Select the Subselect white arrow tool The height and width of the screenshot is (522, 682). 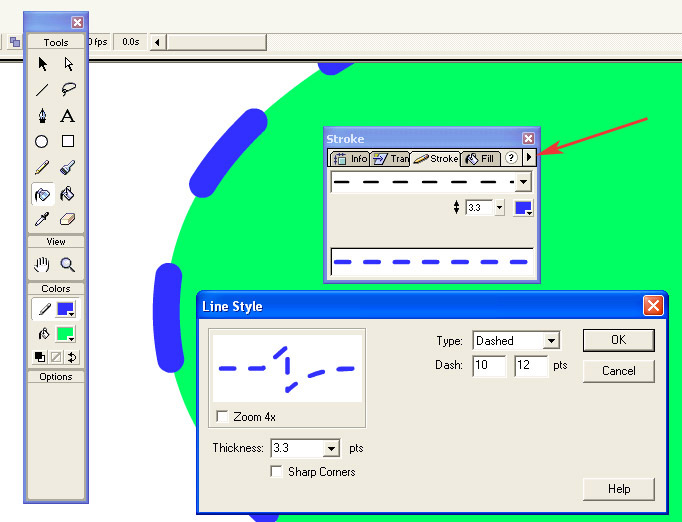pos(68,64)
